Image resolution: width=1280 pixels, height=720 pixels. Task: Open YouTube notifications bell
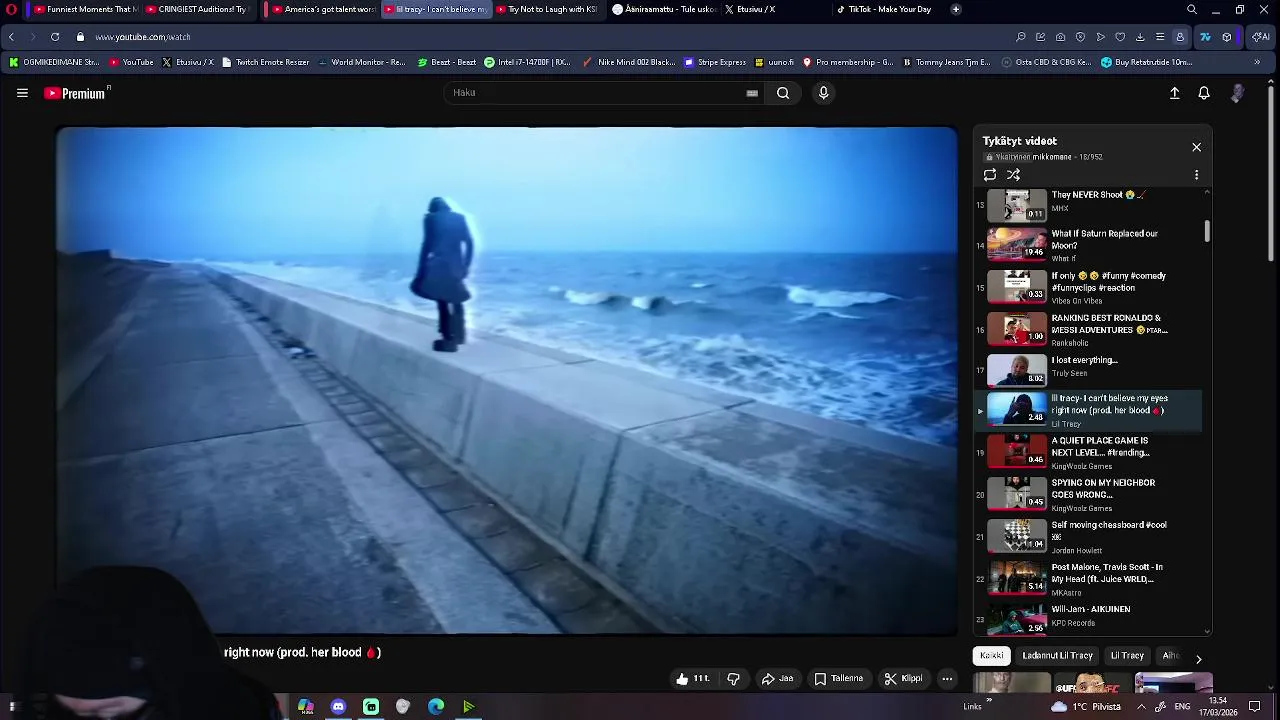[1204, 93]
